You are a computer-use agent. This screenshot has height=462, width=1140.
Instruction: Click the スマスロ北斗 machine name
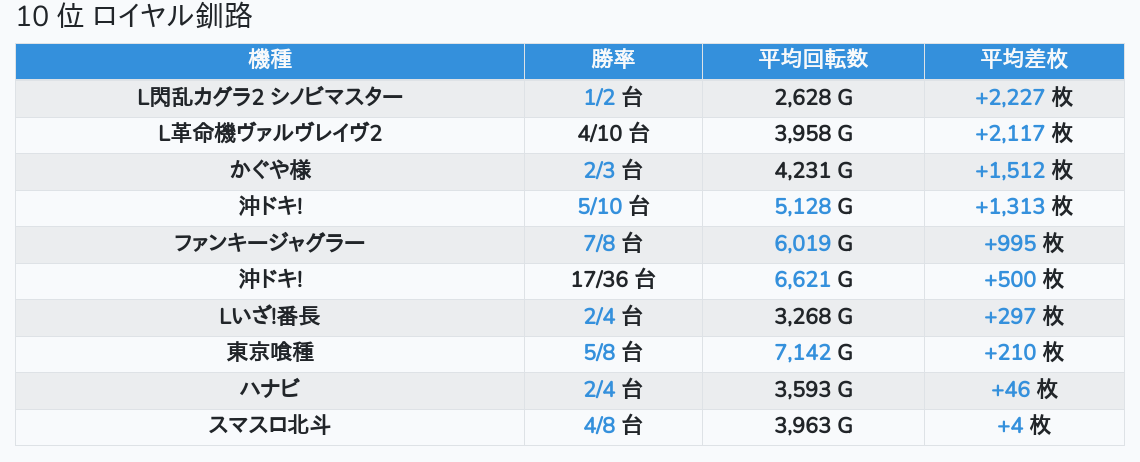(270, 426)
